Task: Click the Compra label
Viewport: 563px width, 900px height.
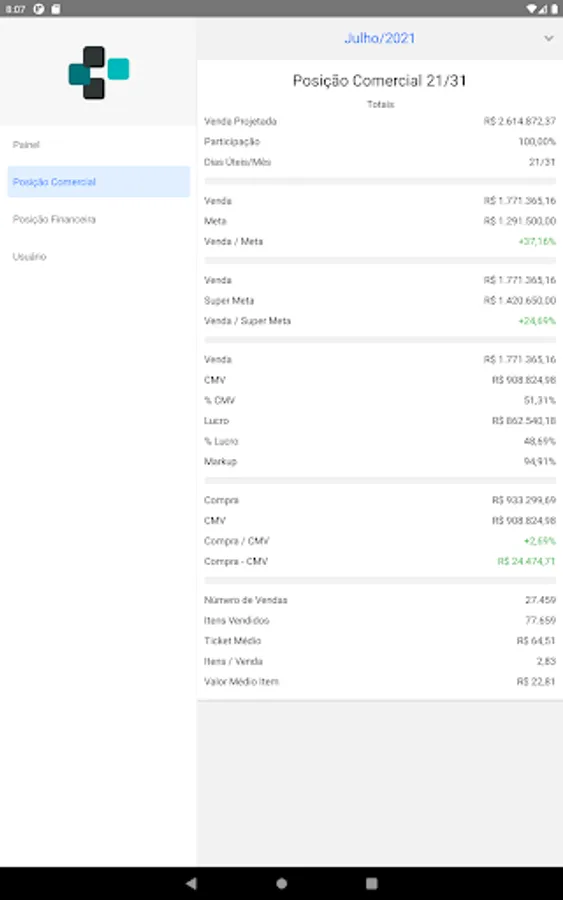Action: coord(221,500)
